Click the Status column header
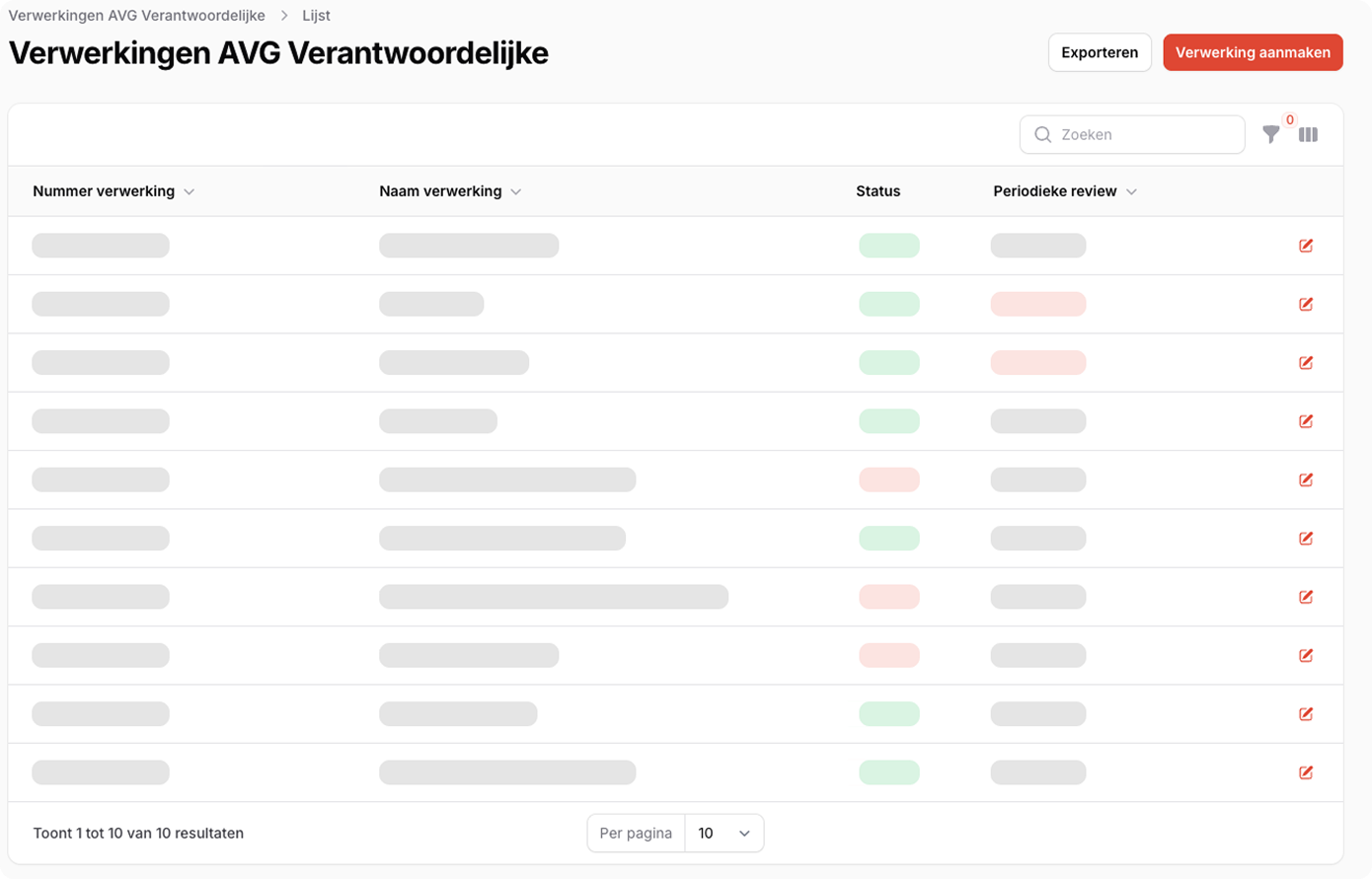This screenshot has height=880, width=1372. coord(877,191)
